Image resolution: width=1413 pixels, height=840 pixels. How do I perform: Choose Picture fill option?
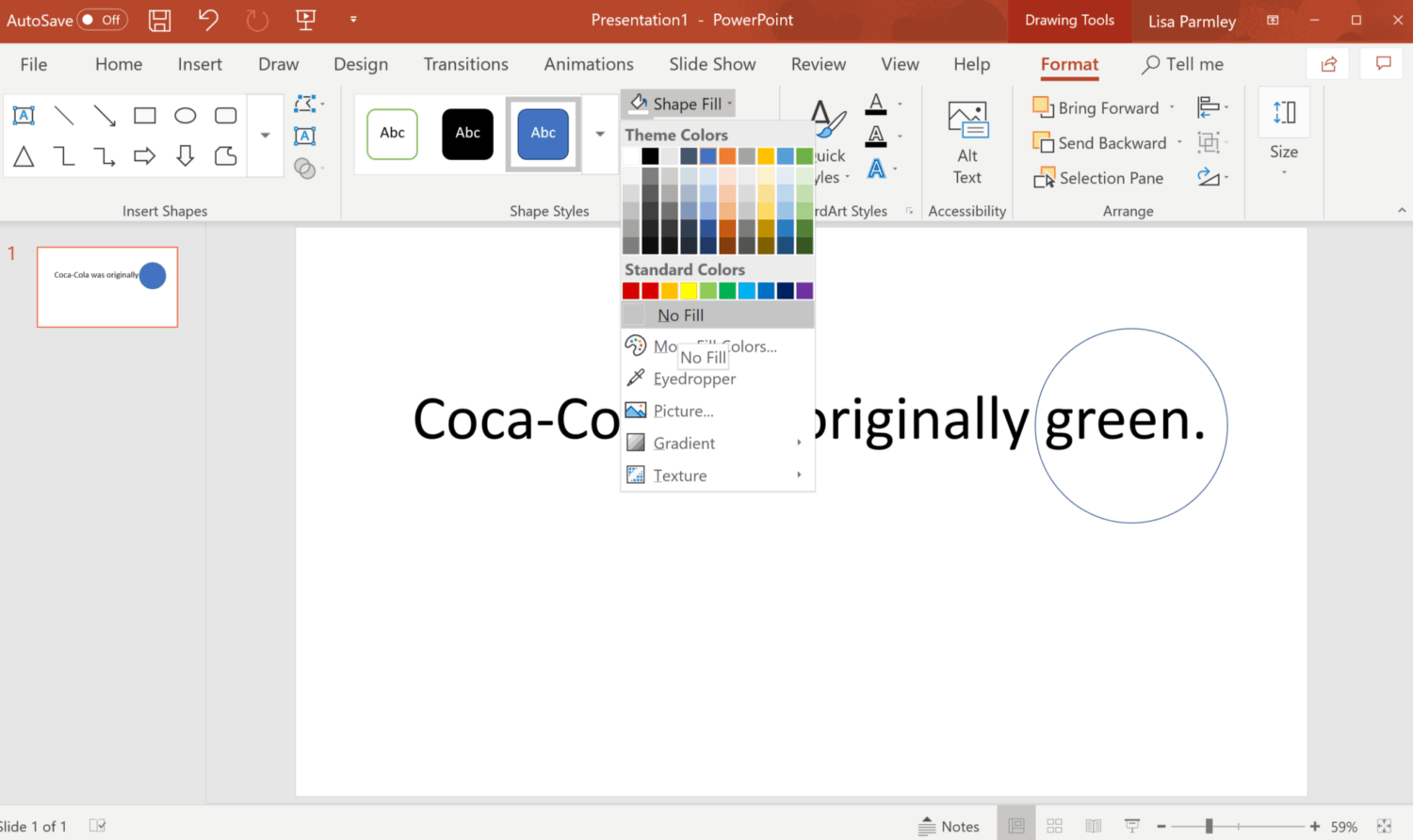pyautogui.click(x=718, y=412)
